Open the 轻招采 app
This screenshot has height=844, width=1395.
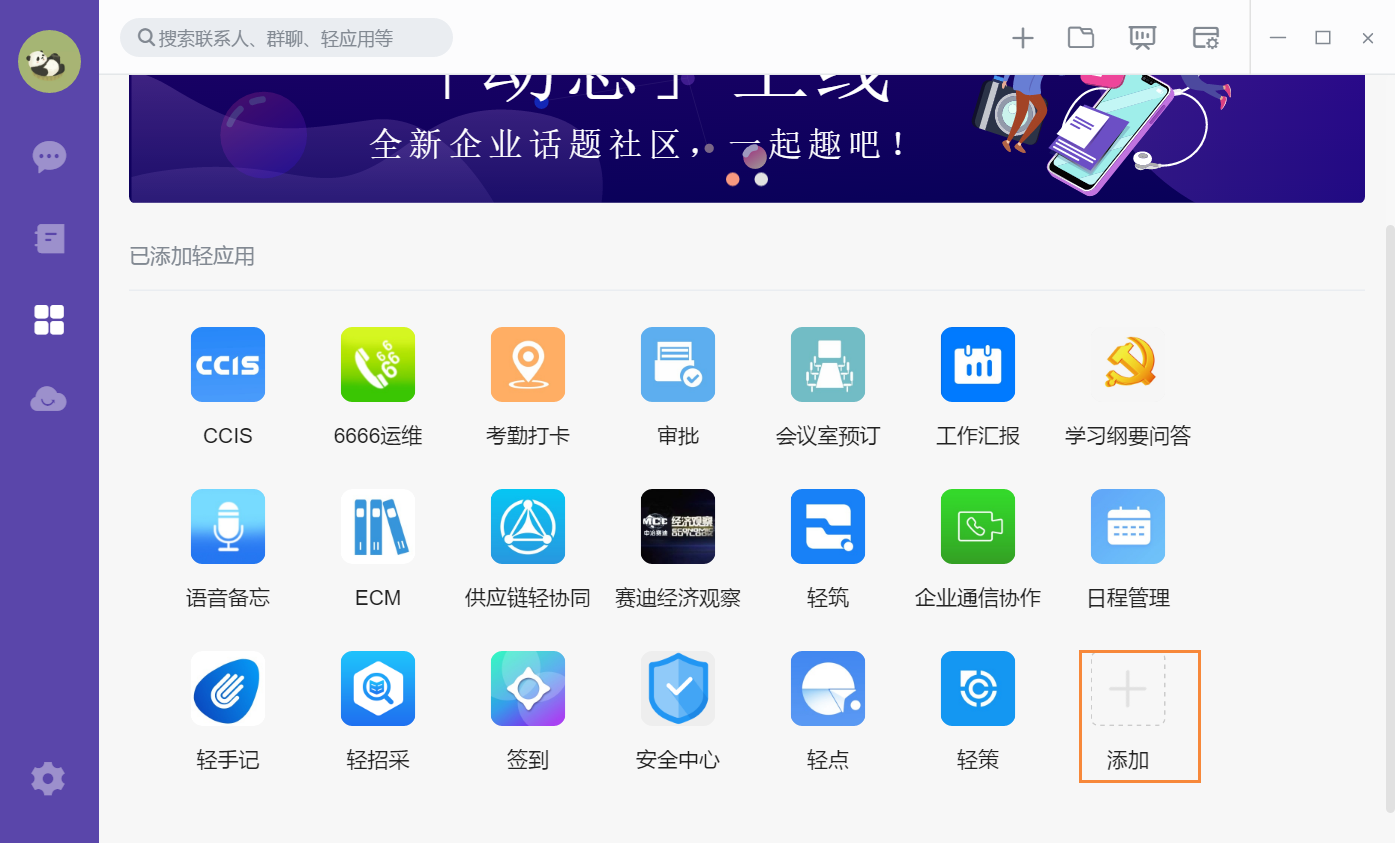[x=378, y=689]
